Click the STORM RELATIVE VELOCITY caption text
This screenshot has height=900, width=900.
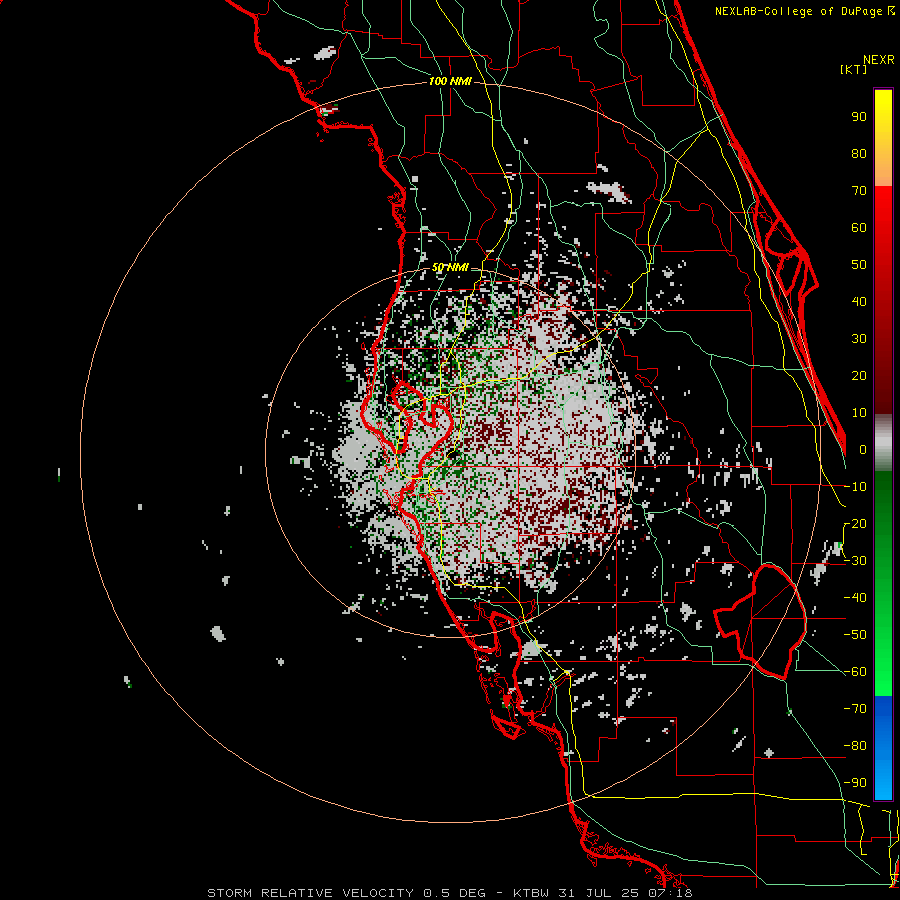pyautogui.click(x=311, y=893)
